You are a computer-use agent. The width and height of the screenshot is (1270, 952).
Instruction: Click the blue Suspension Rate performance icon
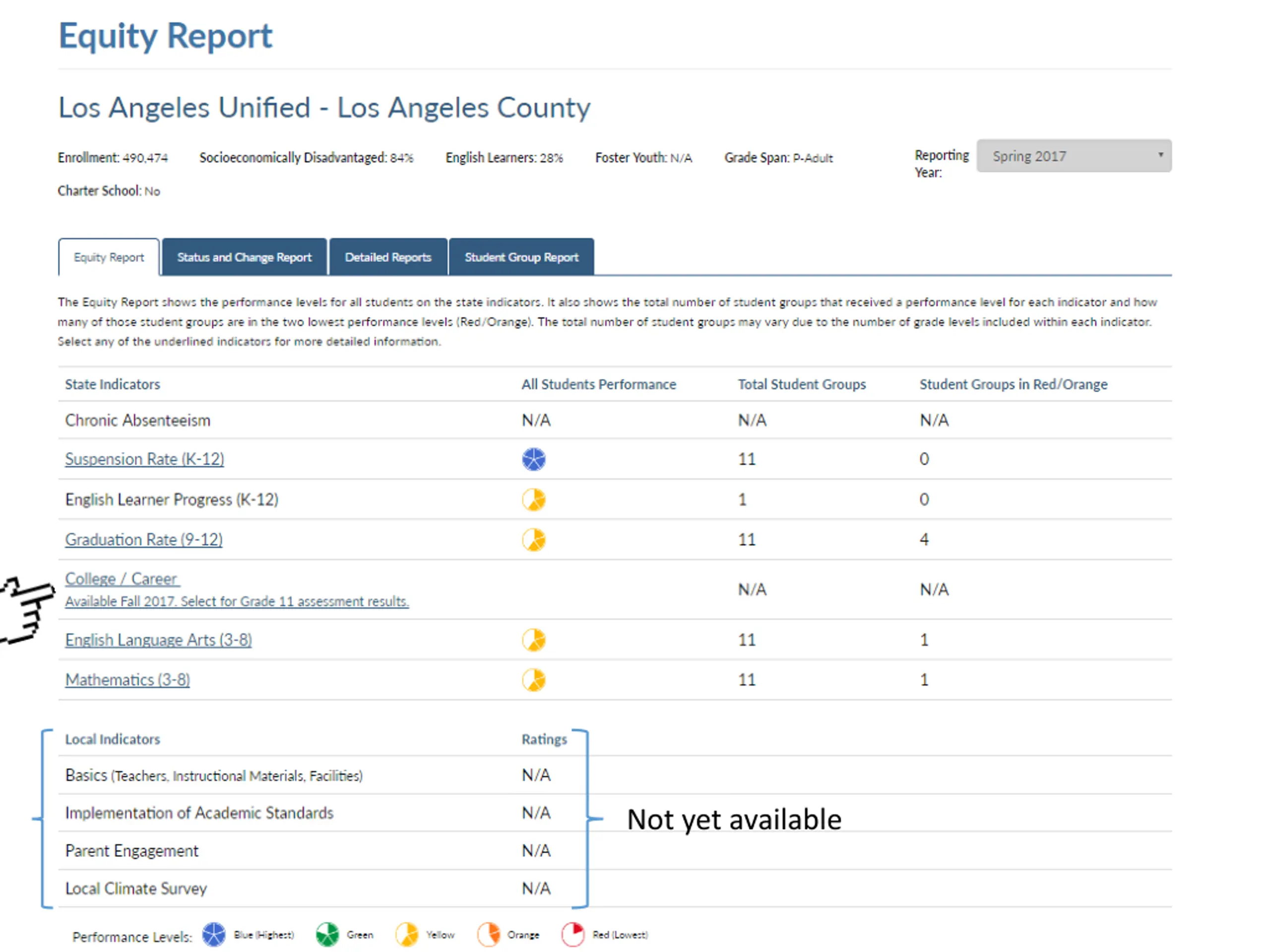tap(533, 459)
